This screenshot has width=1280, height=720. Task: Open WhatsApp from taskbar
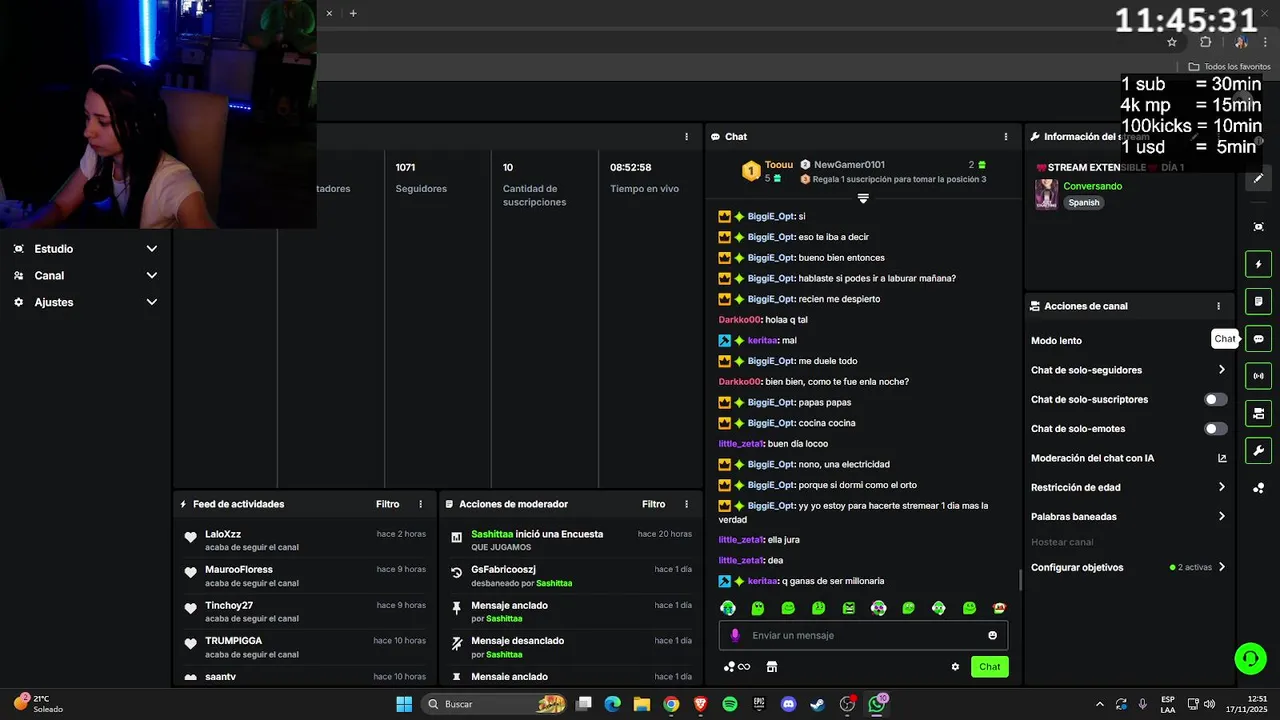[x=877, y=704]
